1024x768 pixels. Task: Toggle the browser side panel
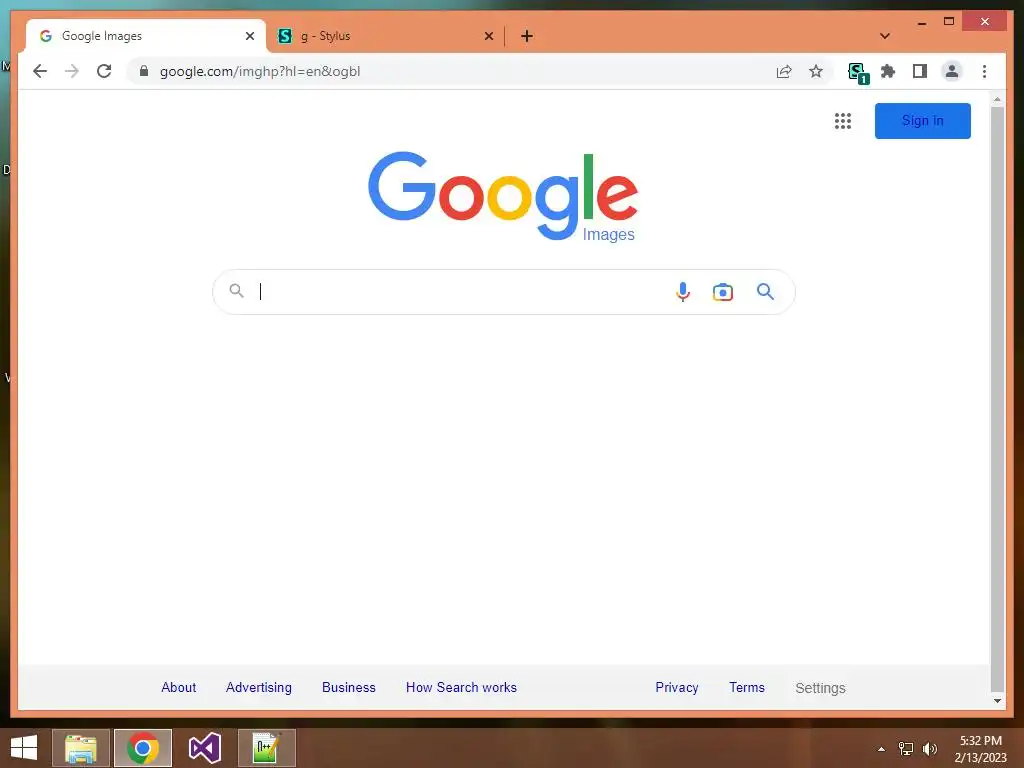[920, 71]
